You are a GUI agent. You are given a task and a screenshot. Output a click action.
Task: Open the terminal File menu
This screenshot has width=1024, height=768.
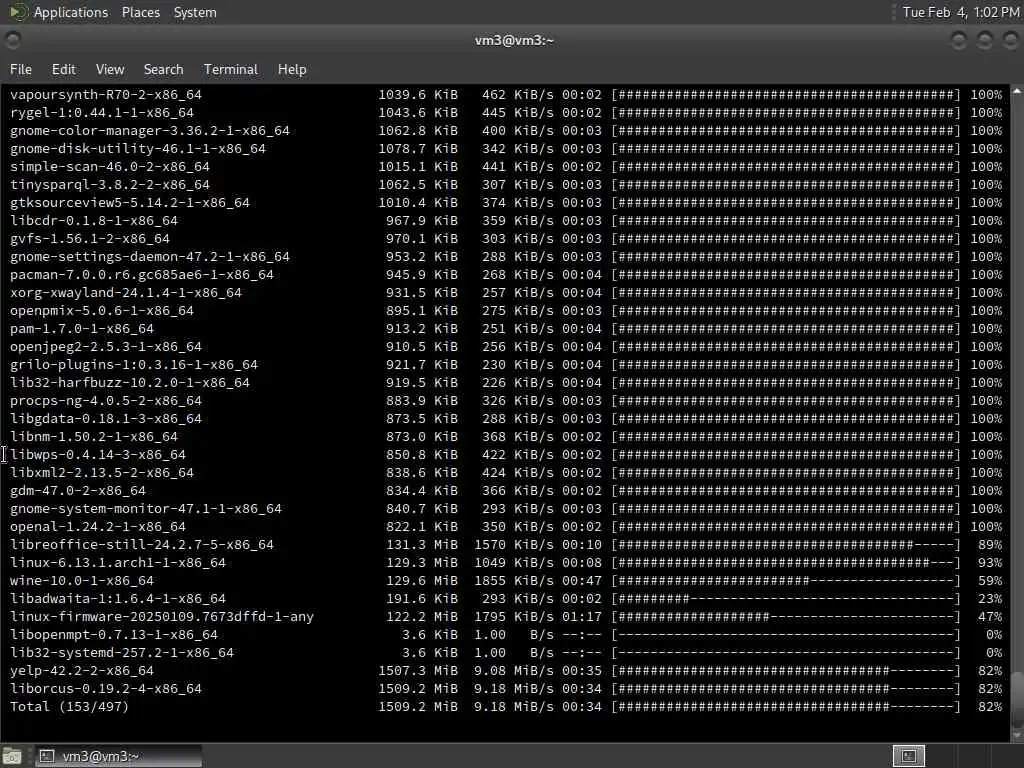coord(21,69)
